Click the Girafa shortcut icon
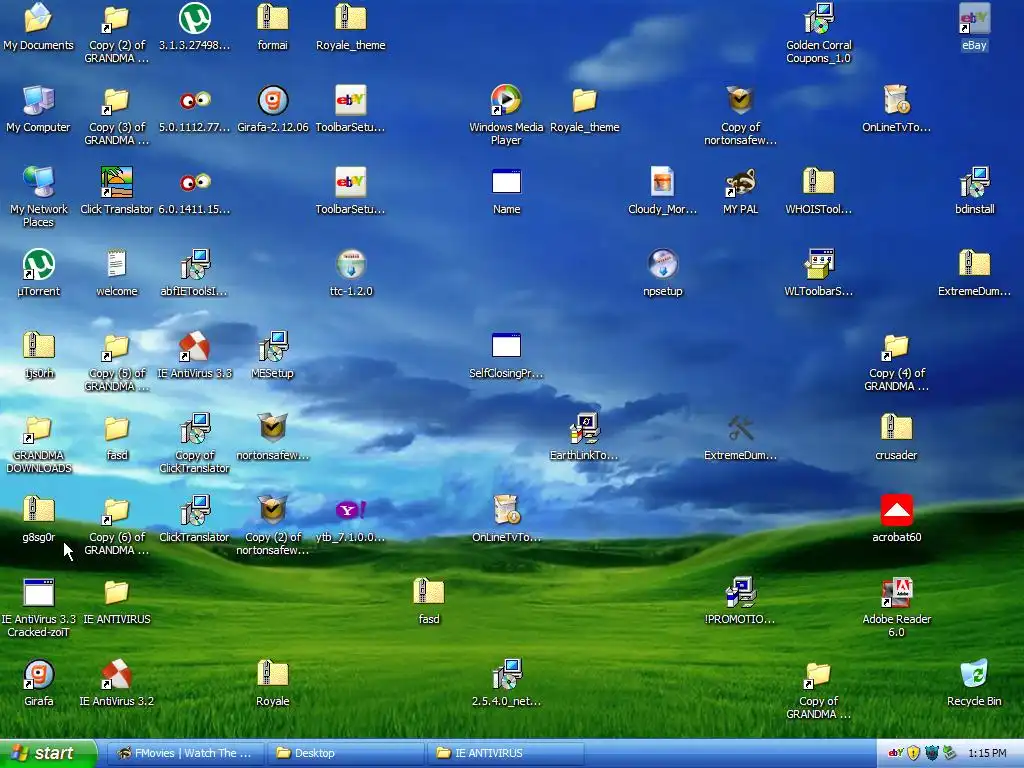 click(x=39, y=674)
